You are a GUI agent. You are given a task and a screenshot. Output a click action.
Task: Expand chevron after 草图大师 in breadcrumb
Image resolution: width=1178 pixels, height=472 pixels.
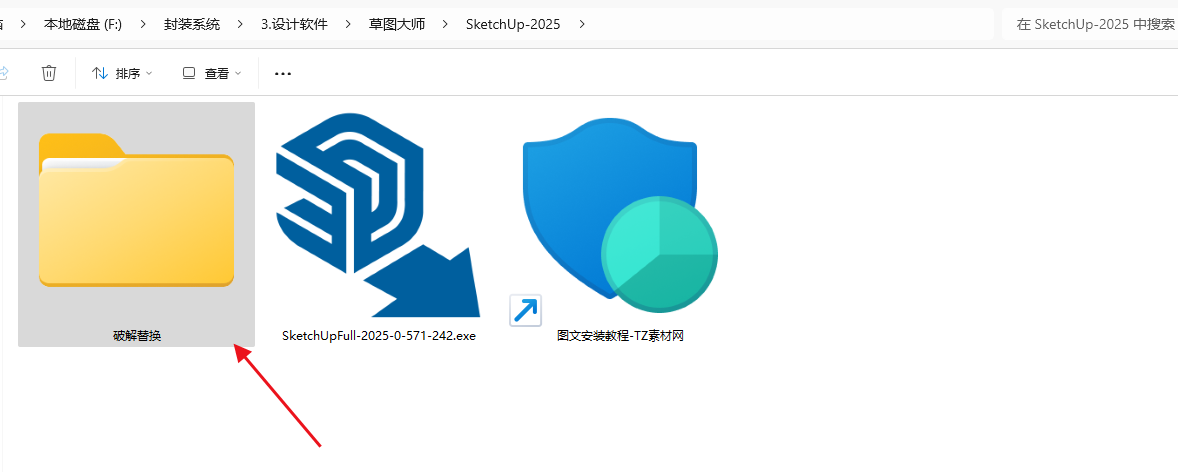click(x=446, y=24)
